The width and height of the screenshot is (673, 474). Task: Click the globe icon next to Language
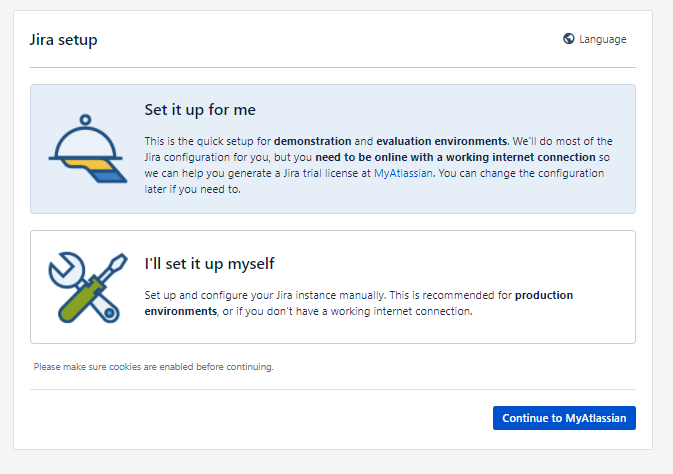coord(569,39)
